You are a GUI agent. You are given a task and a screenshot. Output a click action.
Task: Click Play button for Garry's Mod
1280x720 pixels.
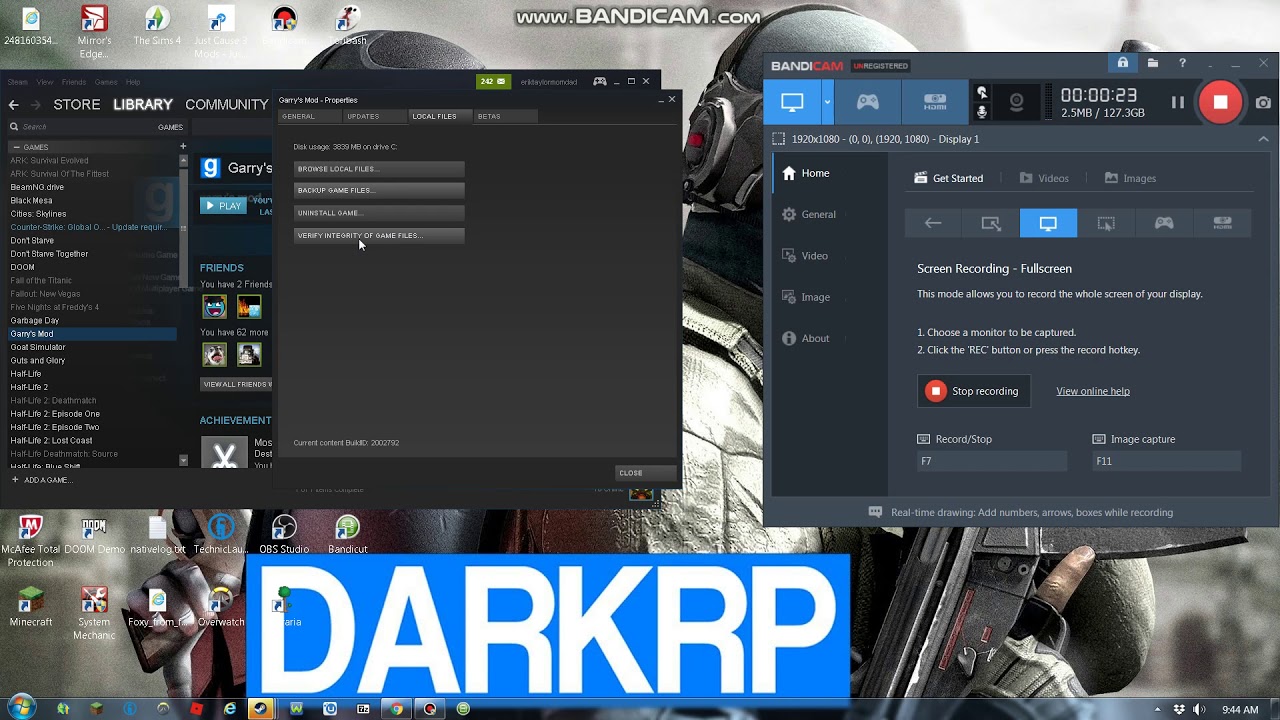click(223, 206)
